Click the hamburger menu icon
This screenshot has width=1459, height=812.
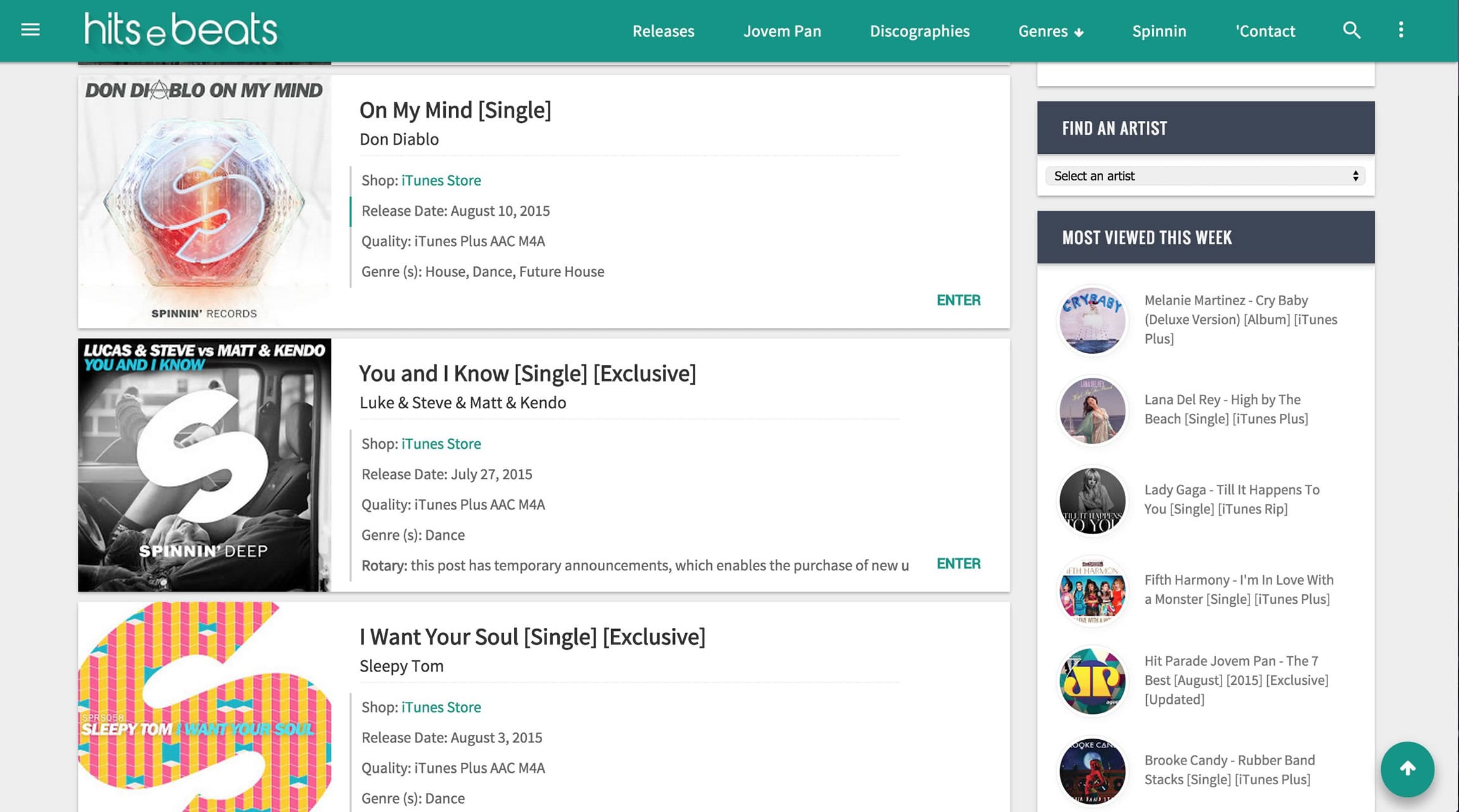[30, 29]
